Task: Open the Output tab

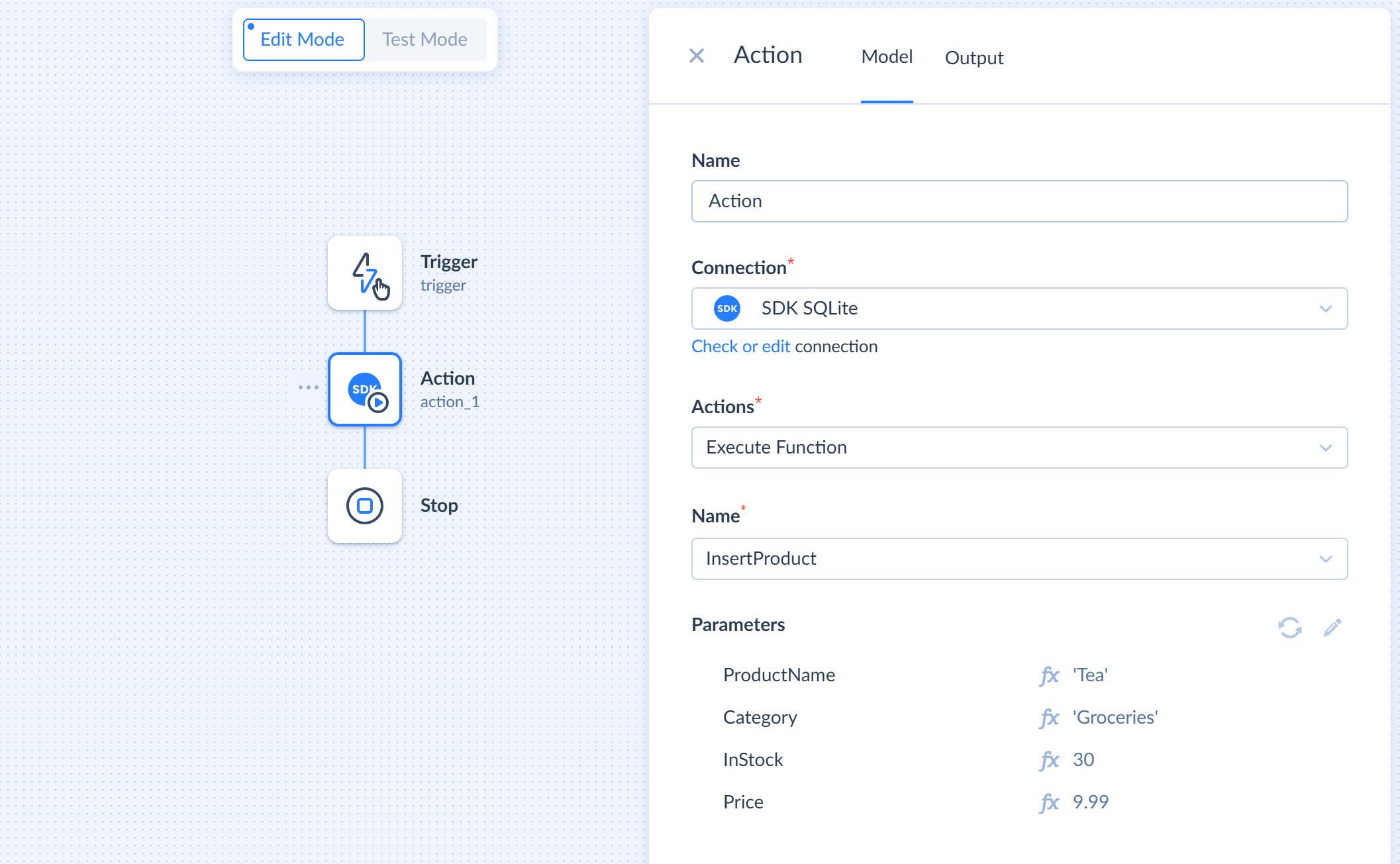Action: (x=974, y=58)
